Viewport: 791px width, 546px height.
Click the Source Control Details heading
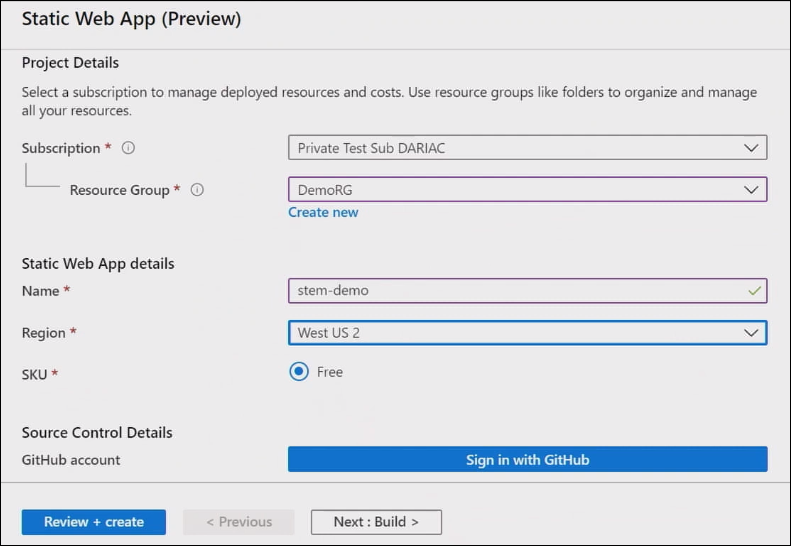point(97,432)
